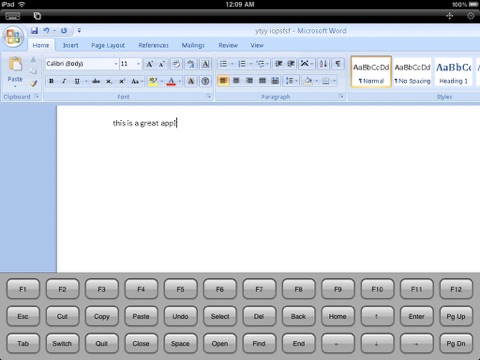480x360 pixels.
Task: Open Clipboard pane launcher
Action: click(x=37, y=96)
